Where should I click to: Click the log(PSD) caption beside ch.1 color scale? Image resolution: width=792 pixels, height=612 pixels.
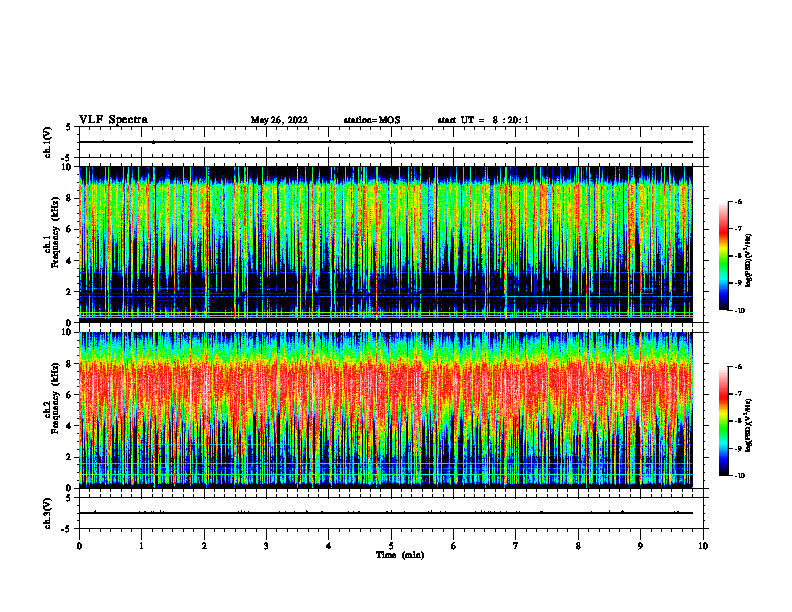pos(748,261)
